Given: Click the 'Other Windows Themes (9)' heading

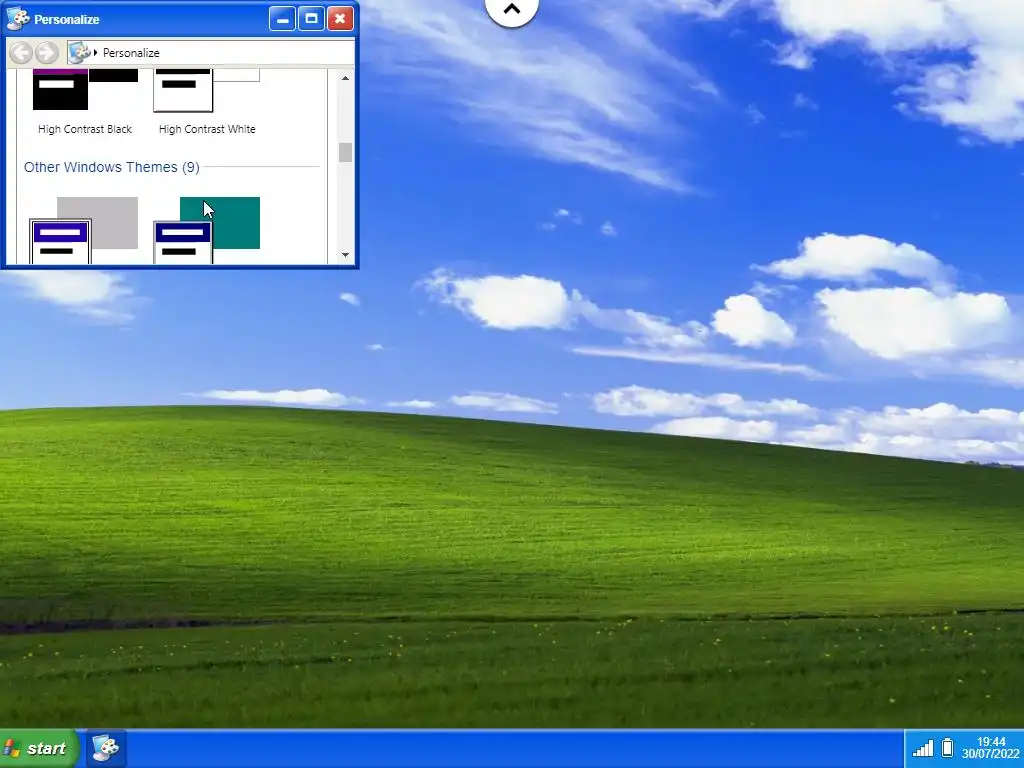Looking at the screenshot, I should point(112,167).
